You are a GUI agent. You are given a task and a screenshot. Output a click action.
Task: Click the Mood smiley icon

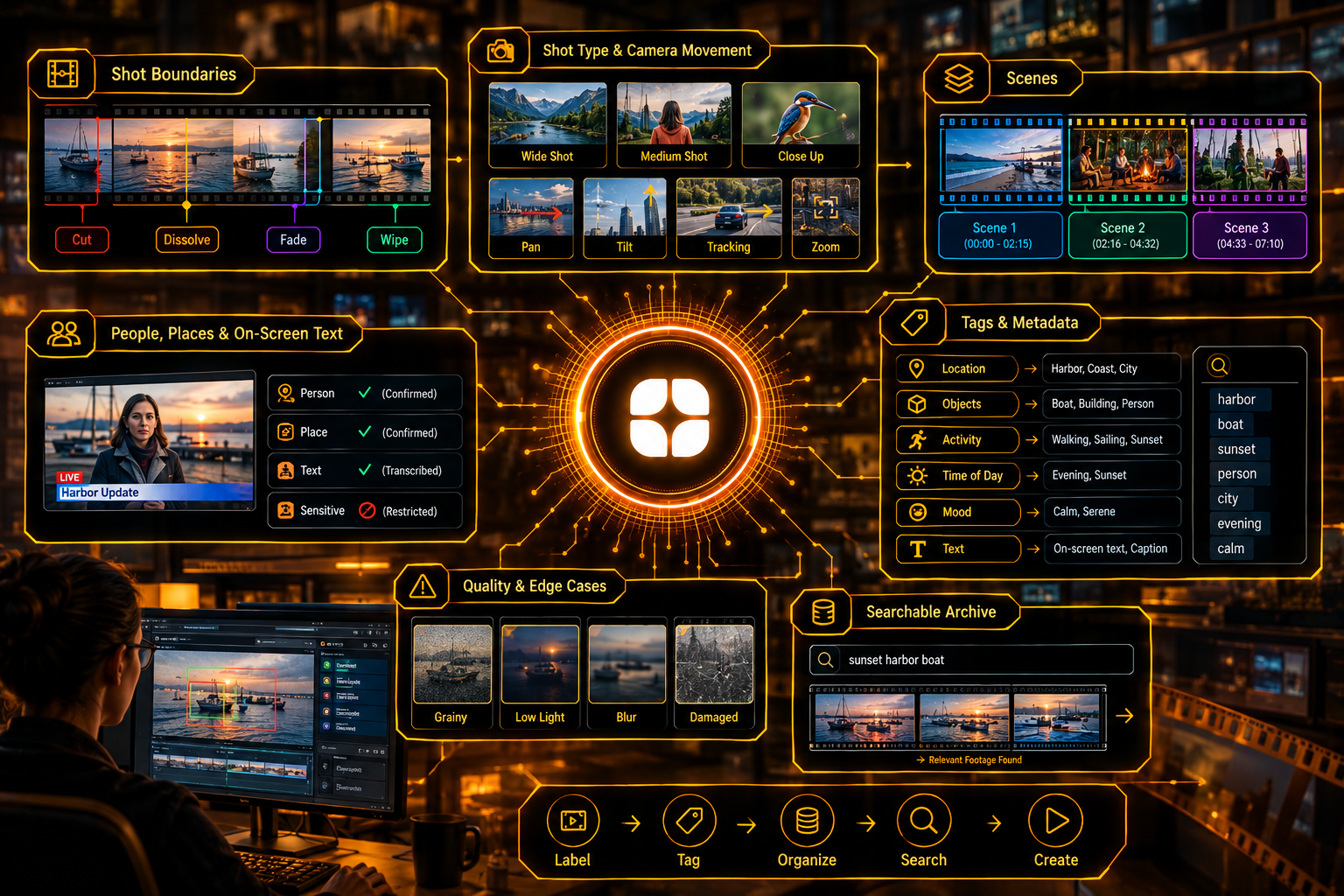coord(918,512)
